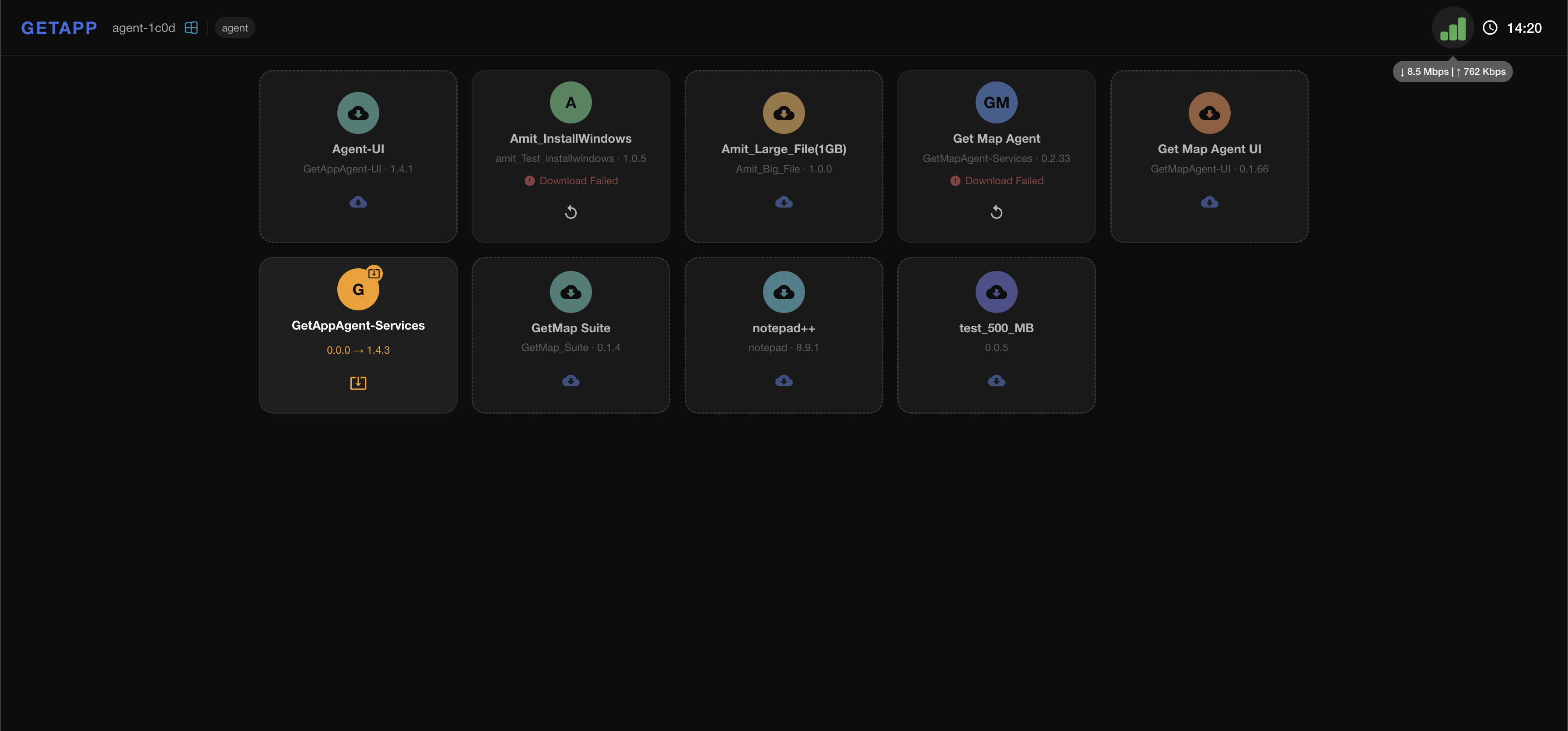The height and width of the screenshot is (731, 1568).
Task: Click the test_500_MB purple cloud avatar
Action: (996, 292)
